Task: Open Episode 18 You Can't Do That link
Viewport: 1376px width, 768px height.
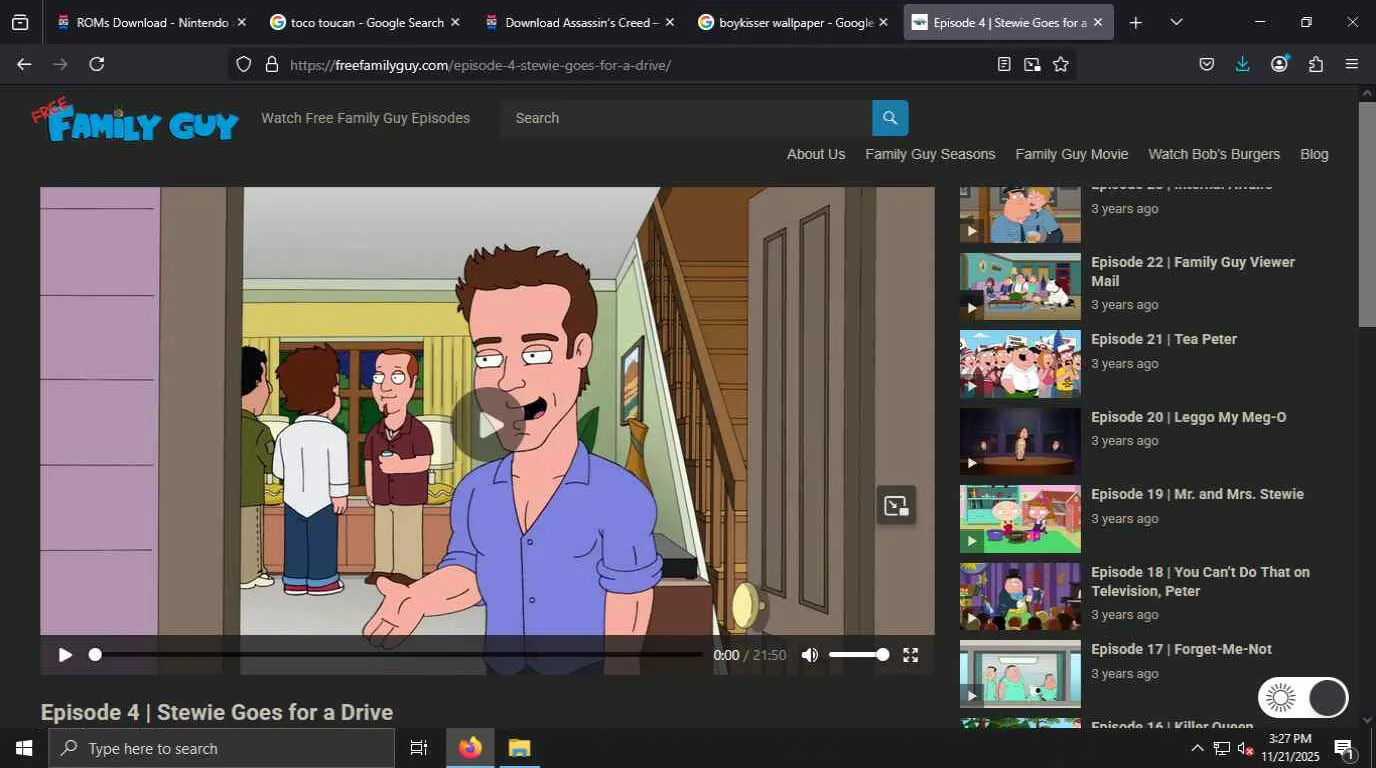Action: [x=1200, y=581]
